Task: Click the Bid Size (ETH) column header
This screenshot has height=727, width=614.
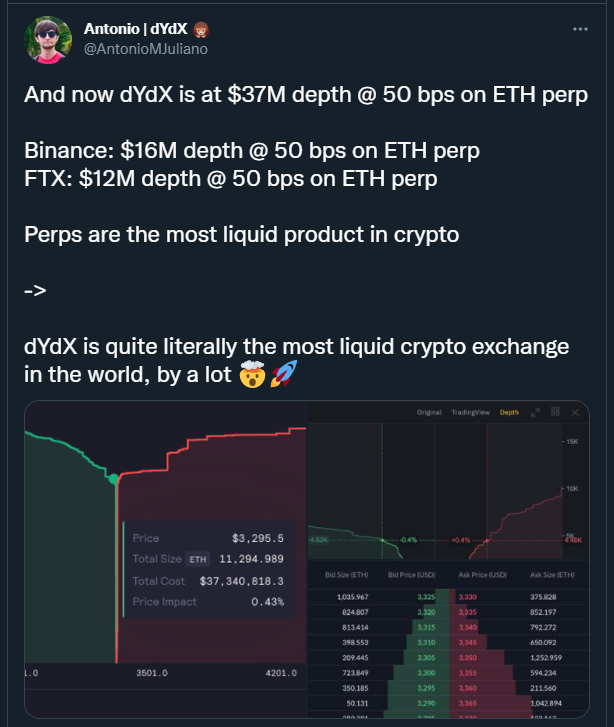Action: pyautogui.click(x=346, y=574)
